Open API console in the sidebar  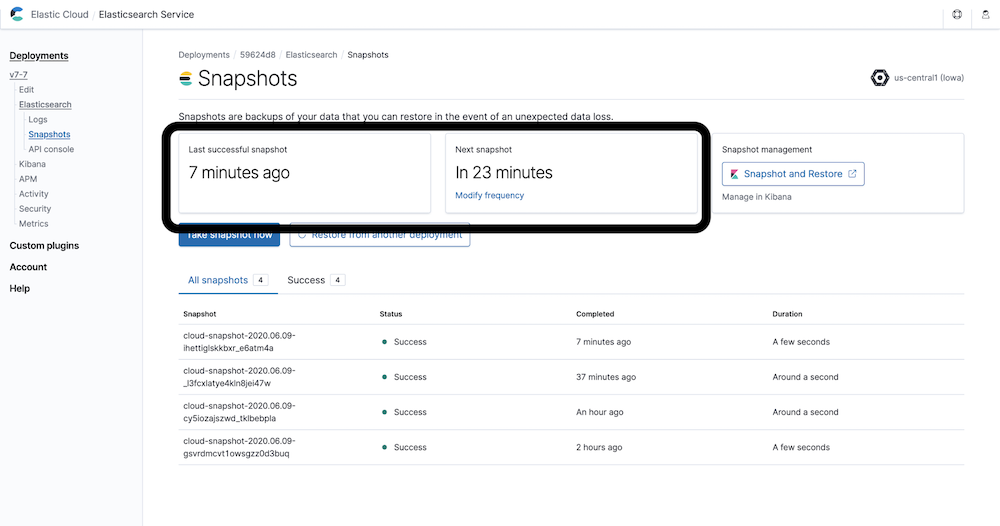pyautogui.click(x=51, y=149)
